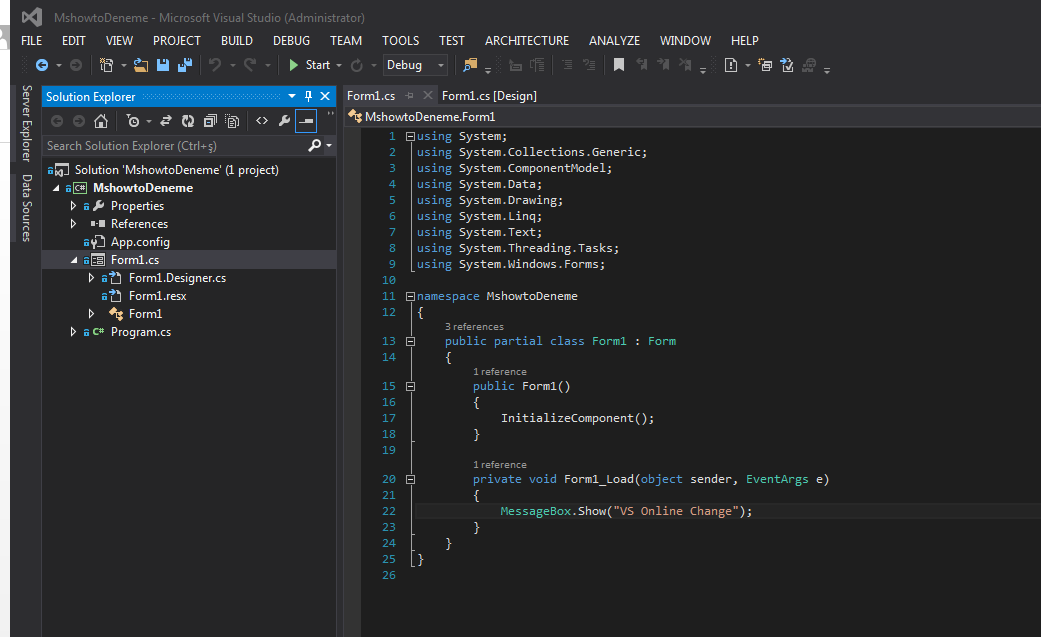The image size is (1041, 637).
Task: Click the Find in Files toolbar icon
Action: [x=470, y=65]
